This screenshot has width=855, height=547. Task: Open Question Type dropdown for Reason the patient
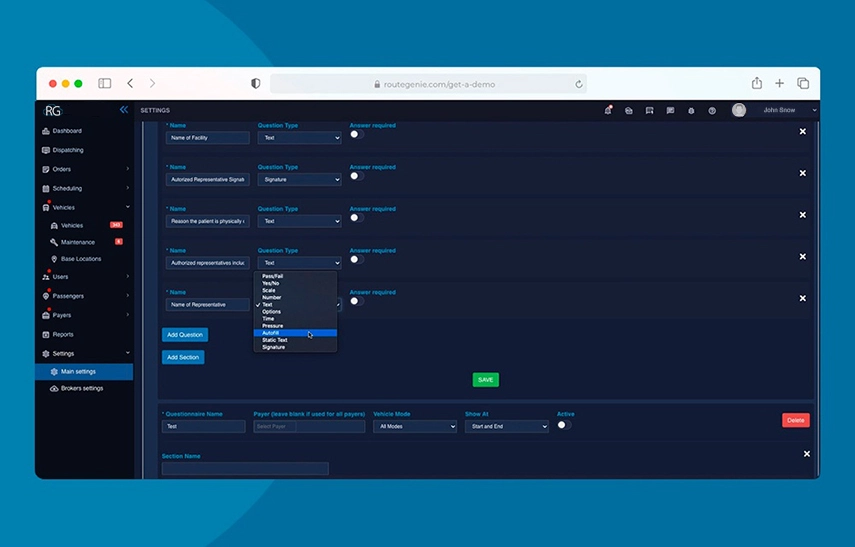click(299, 221)
